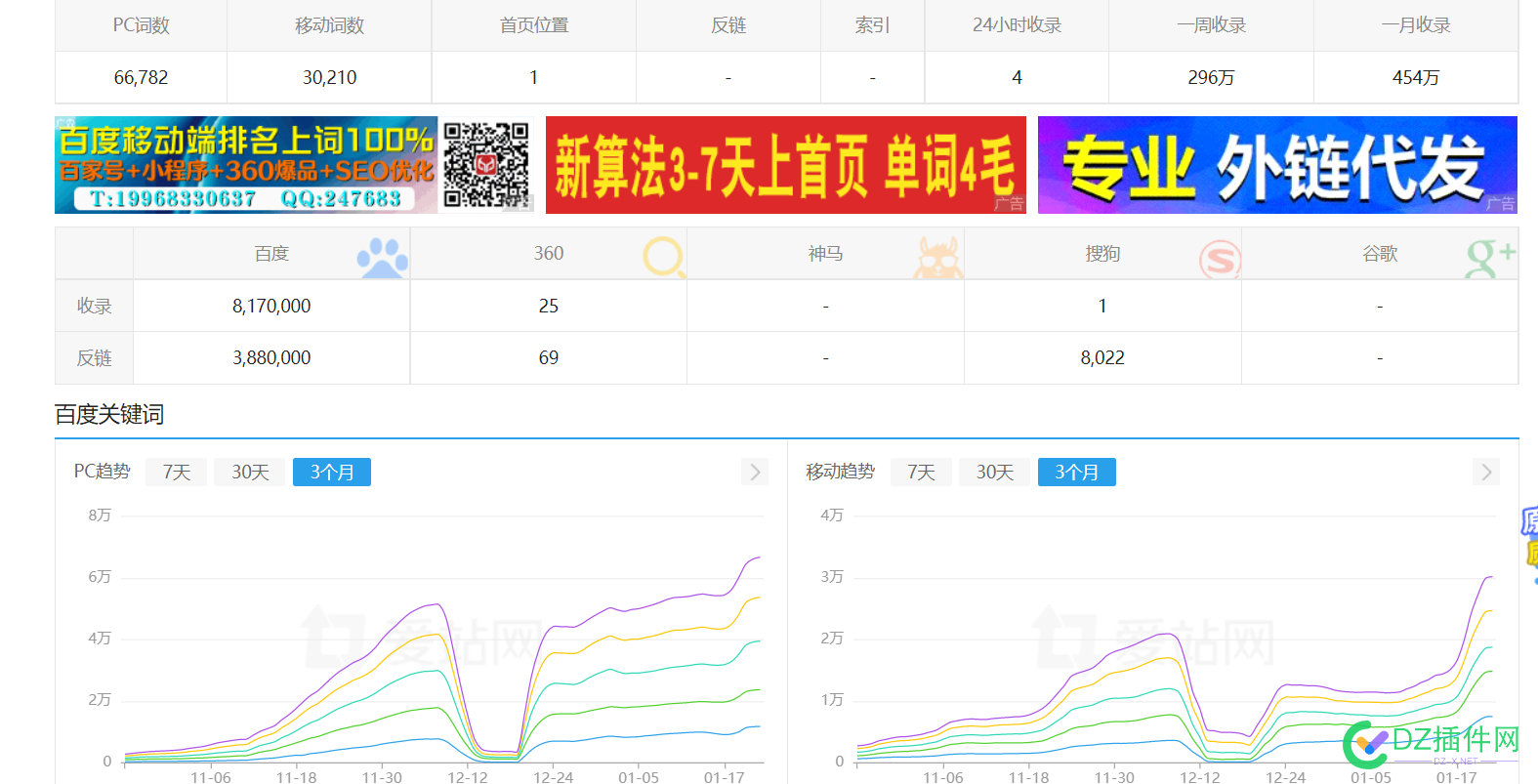Click the 索引 column header
This screenshot has width=1538, height=784.
point(872,25)
